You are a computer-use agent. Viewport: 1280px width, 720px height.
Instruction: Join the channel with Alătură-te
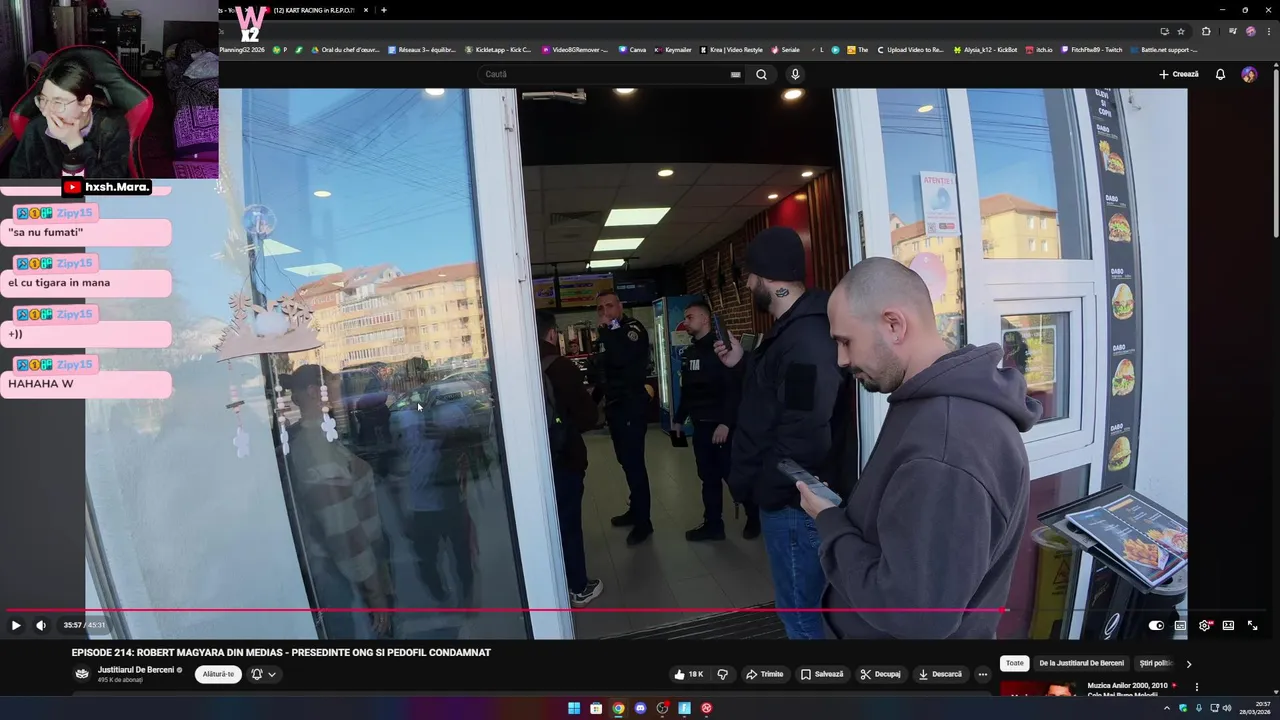click(x=218, y=674)
